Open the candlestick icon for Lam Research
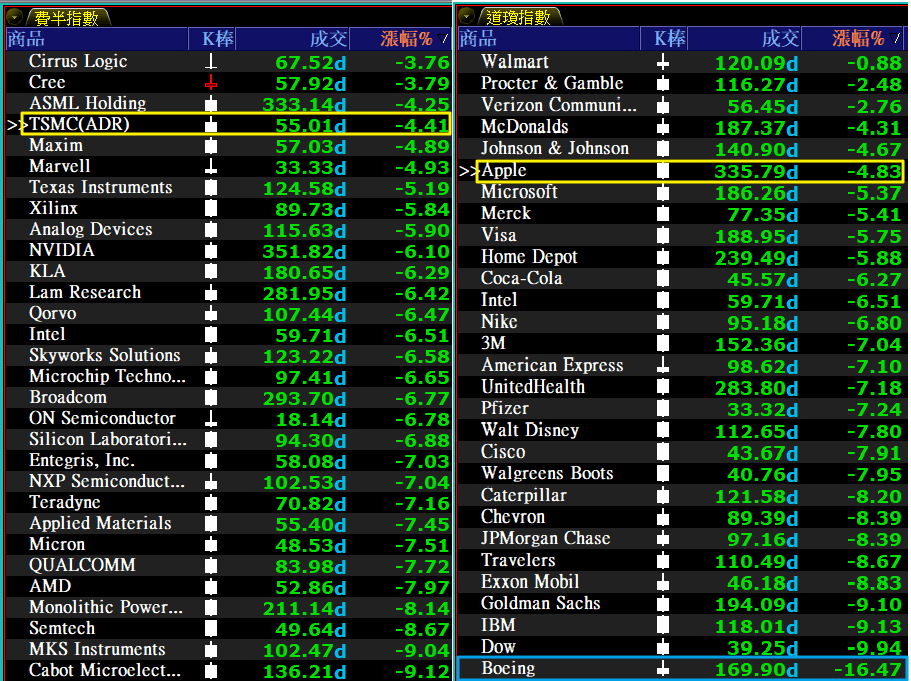 click(x=211, y=293)
